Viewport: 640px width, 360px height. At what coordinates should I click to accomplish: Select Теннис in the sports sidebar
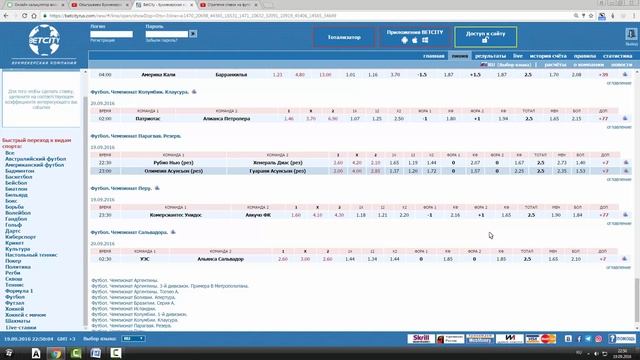[14, 285]
